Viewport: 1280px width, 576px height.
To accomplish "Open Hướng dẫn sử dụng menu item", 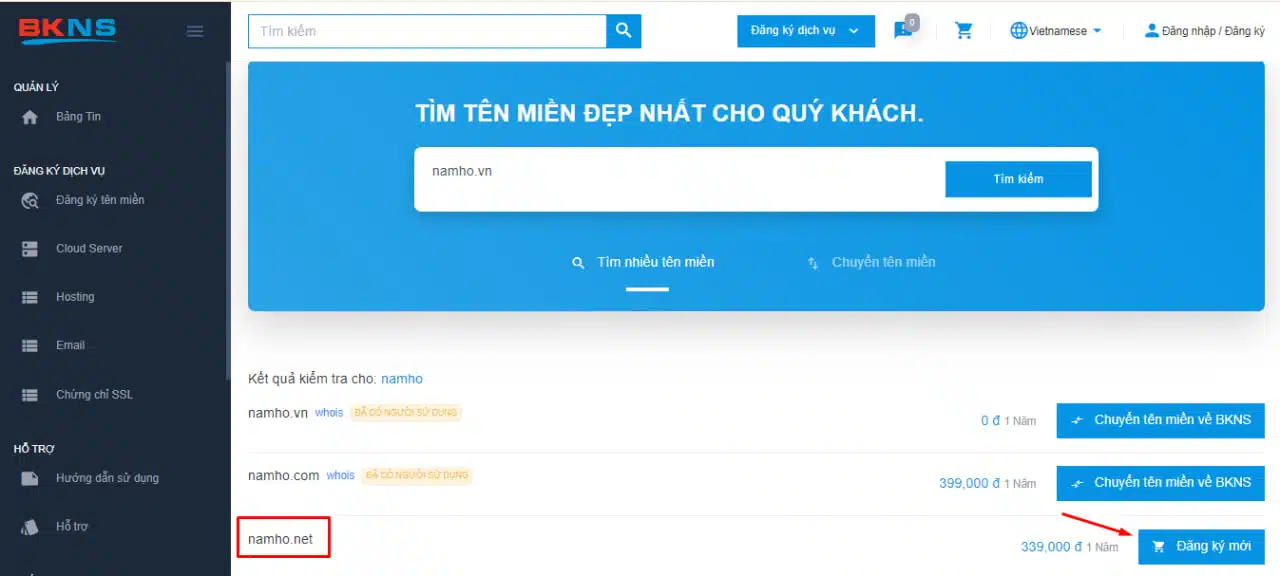I will tap(107, 478).
